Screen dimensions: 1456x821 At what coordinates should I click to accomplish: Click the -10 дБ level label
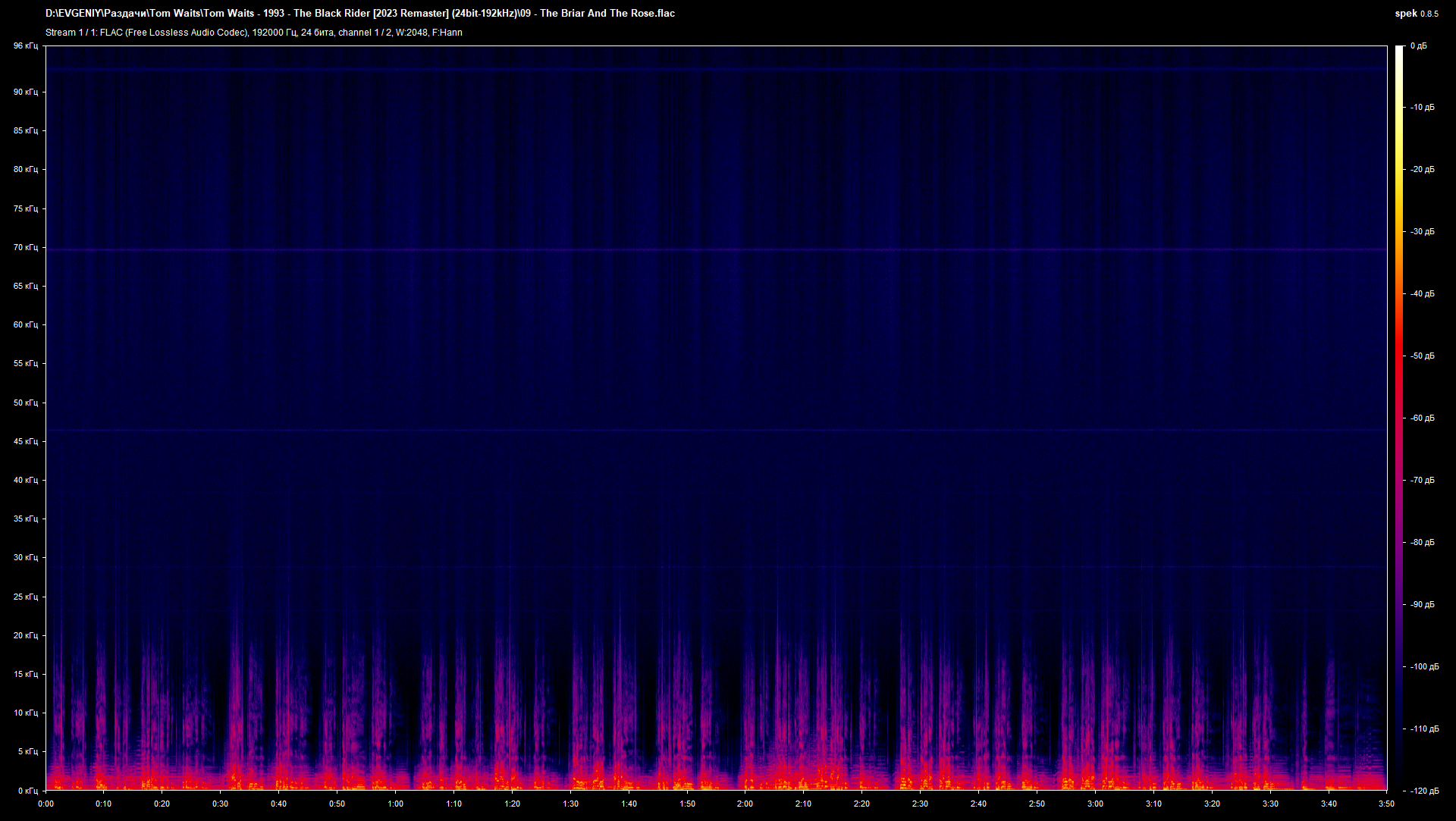tap(1423, 108)
